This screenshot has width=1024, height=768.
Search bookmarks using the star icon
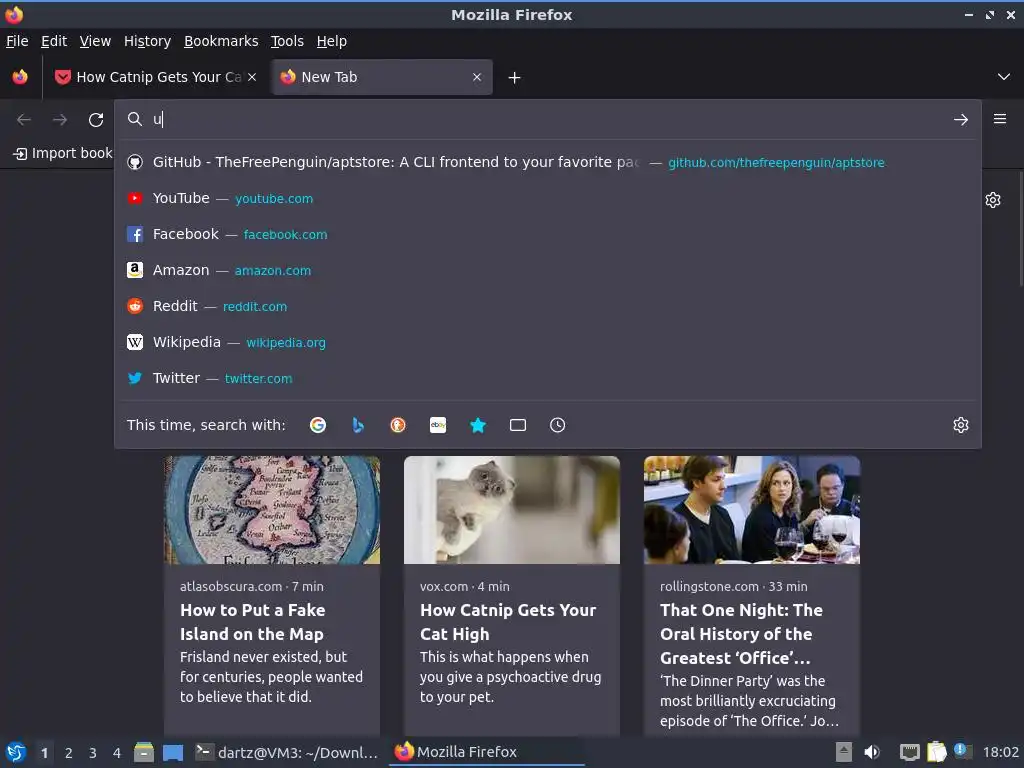point(478,425)
